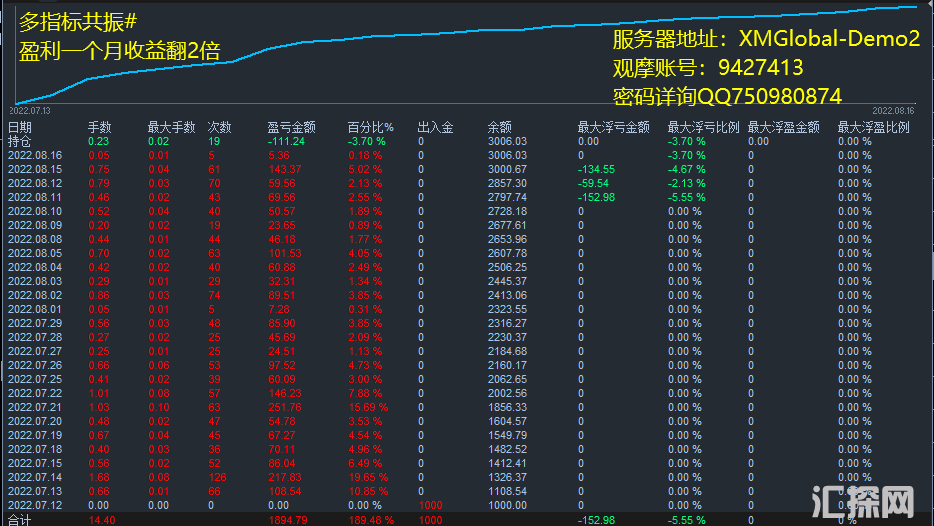Click the 手数 column header

pos(99,128)
